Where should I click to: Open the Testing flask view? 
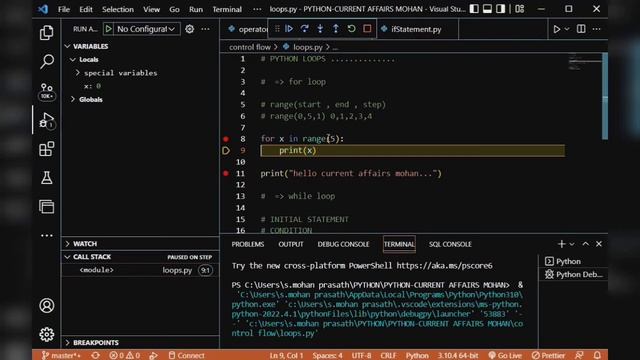pyautogui.click(x=47, y=178)
